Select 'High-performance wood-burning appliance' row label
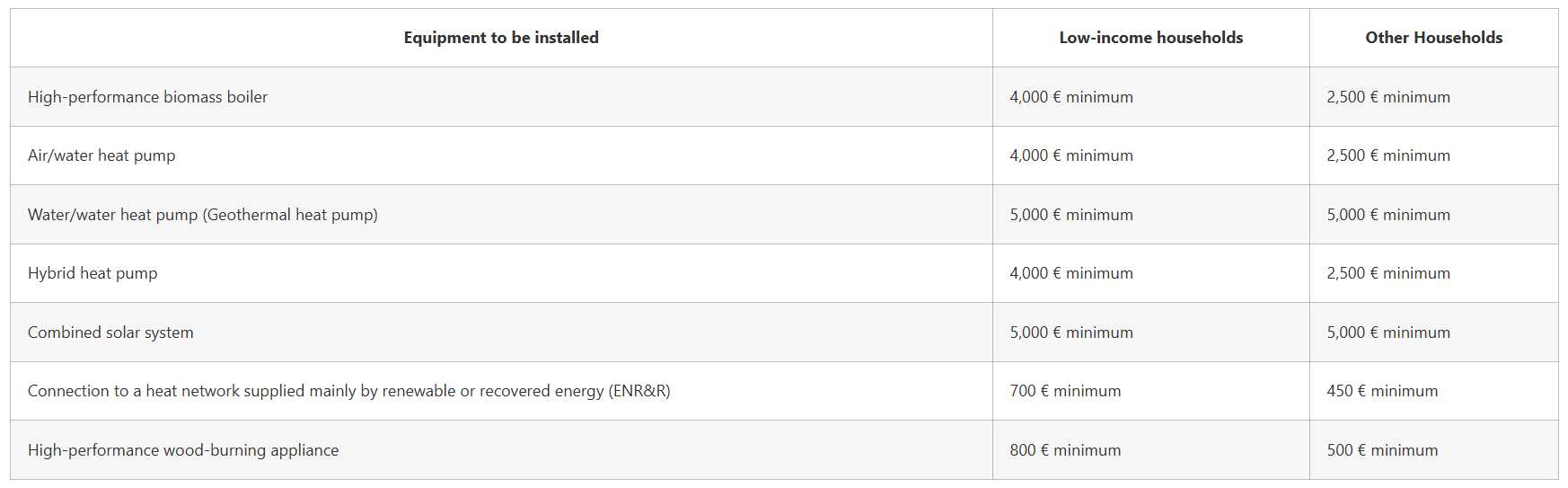 [x=183, y=450]
